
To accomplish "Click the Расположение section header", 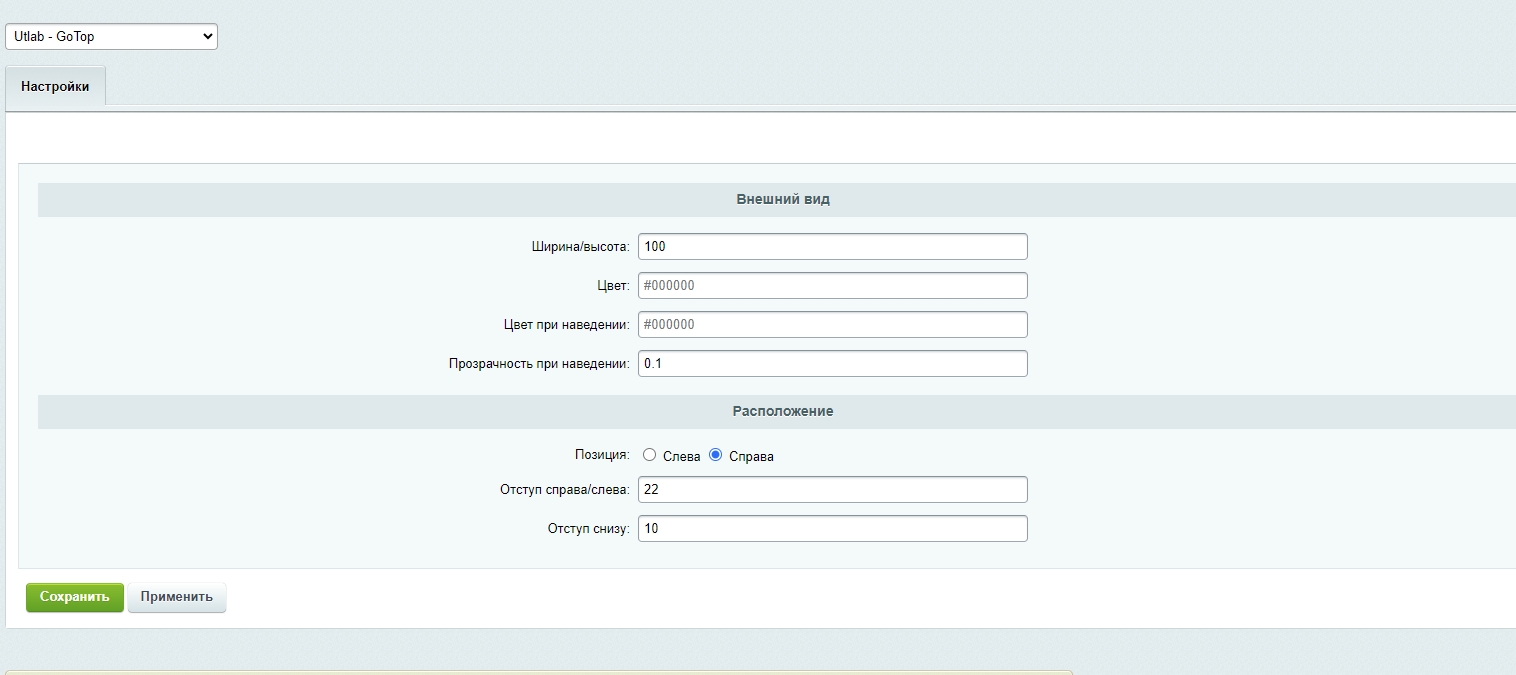I will pos(783,411).
